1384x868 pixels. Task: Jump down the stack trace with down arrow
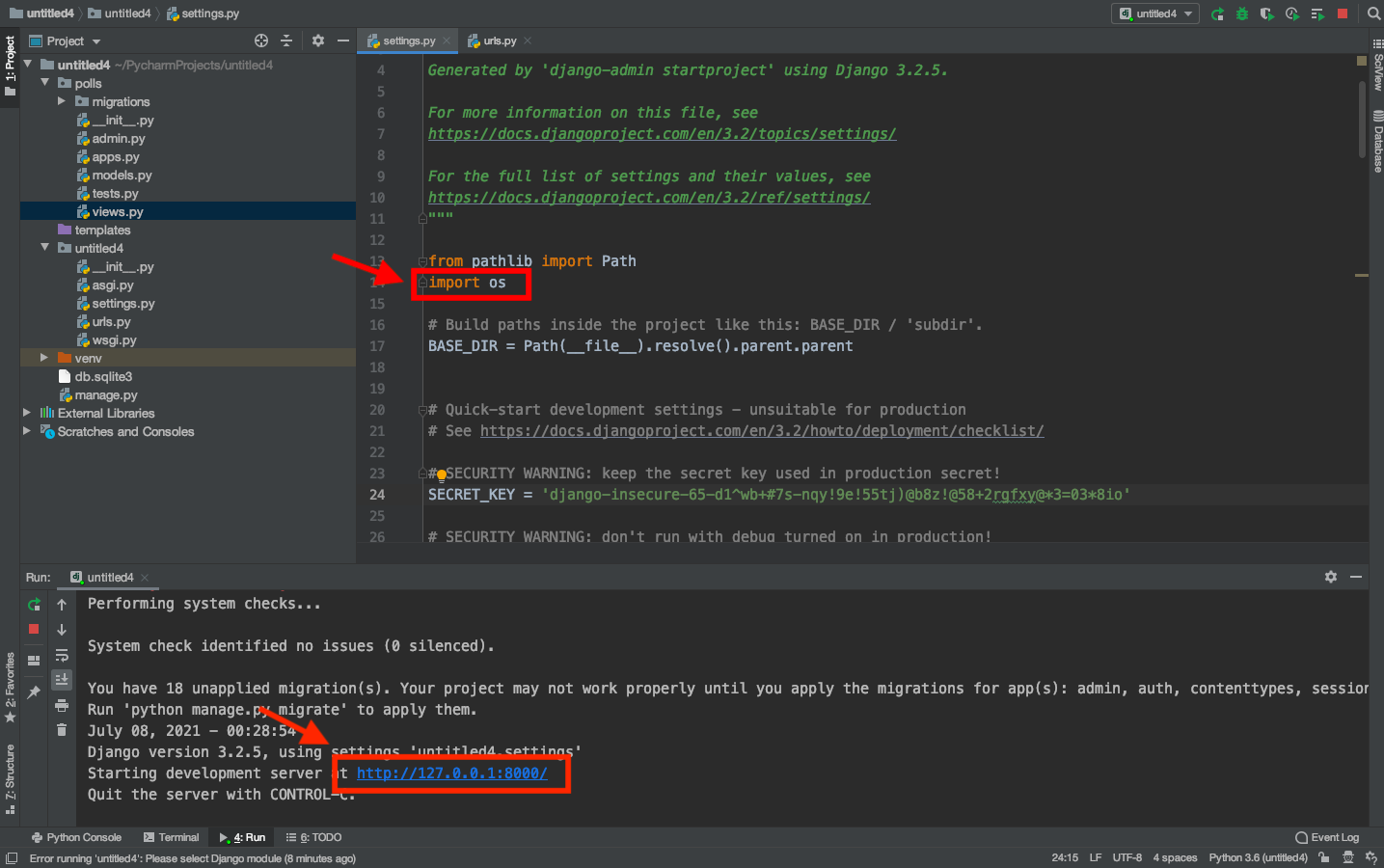[x=62, y=630]
